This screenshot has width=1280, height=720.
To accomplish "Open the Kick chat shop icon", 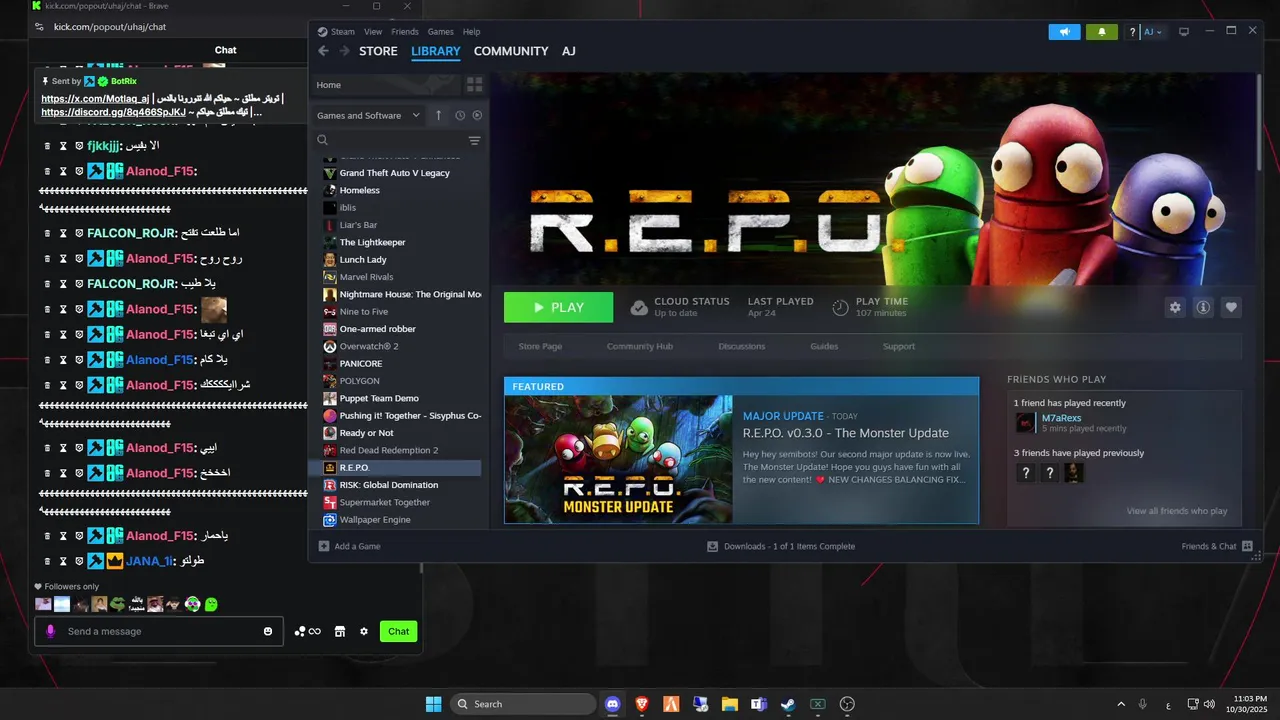I will (340, 631).
